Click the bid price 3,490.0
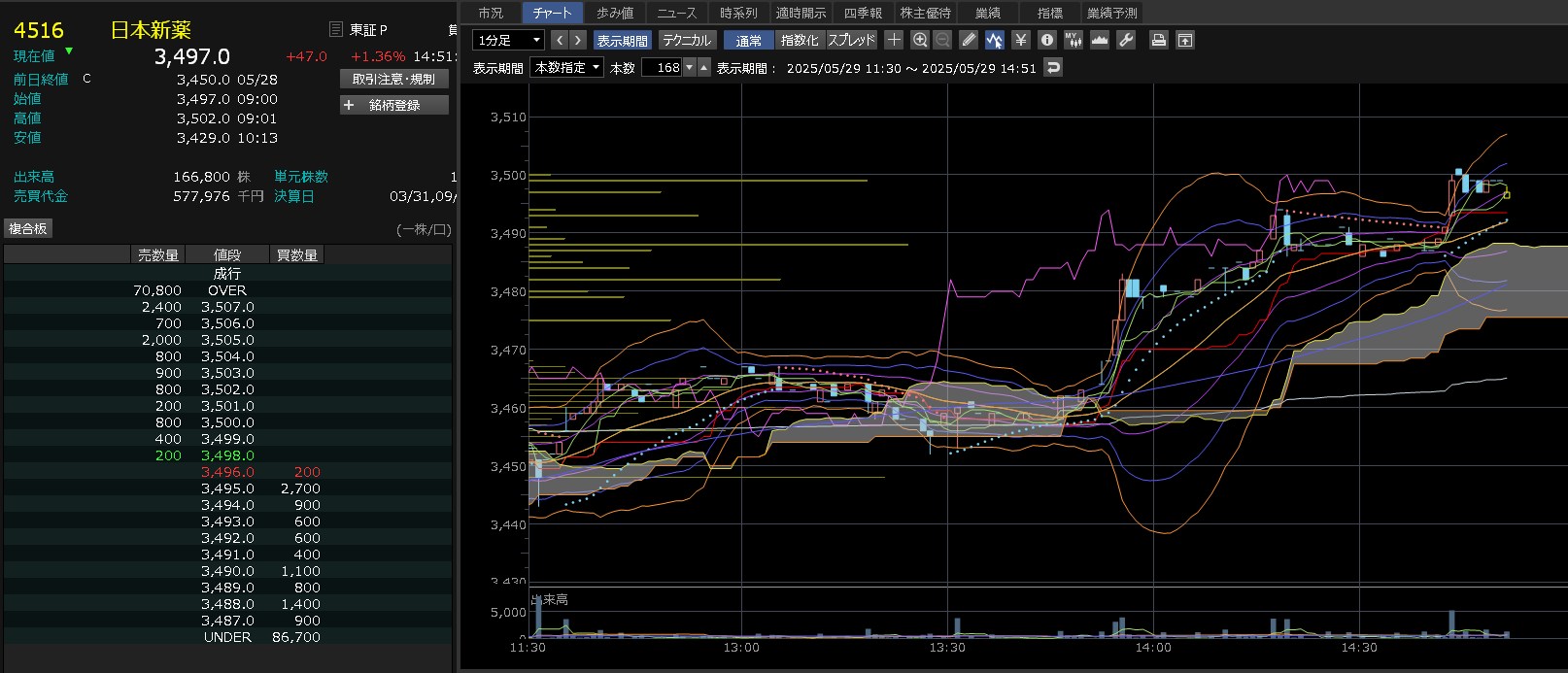 227,571
